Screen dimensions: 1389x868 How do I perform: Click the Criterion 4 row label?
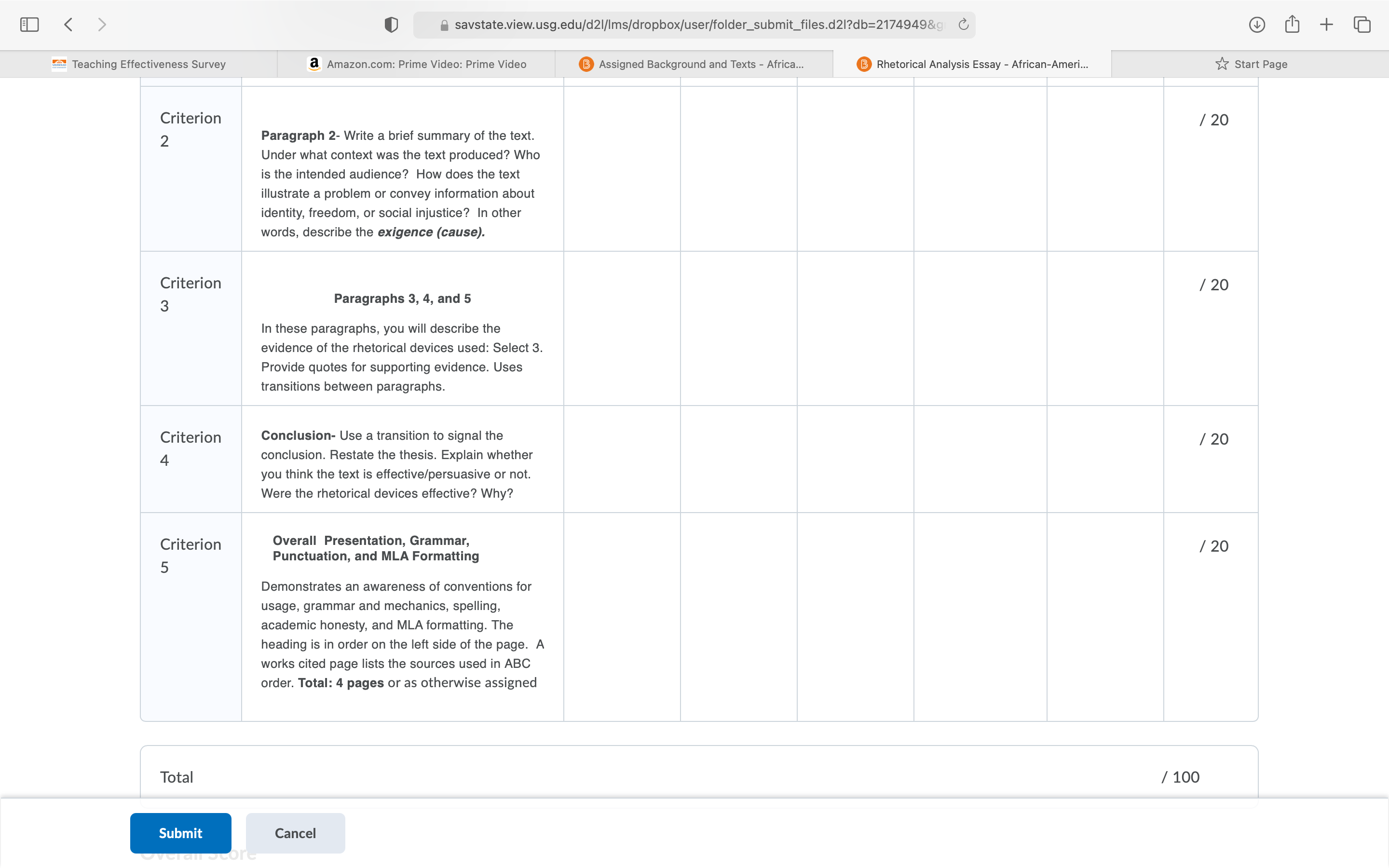tap(191, 448)
